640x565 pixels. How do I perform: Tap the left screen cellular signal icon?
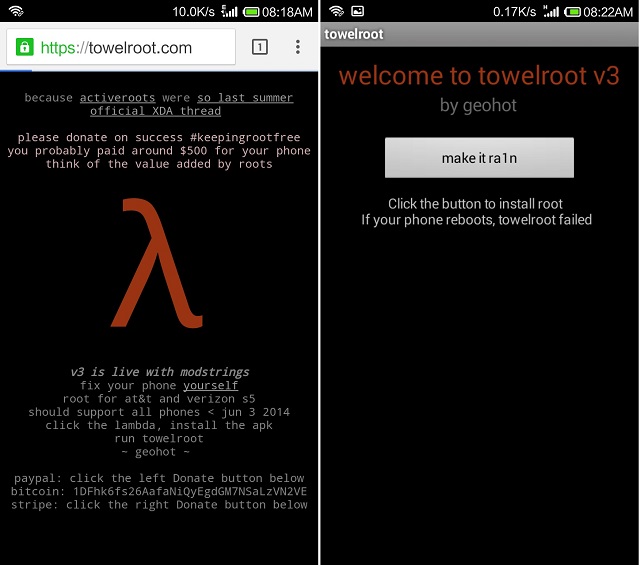(x=229, y=11)
